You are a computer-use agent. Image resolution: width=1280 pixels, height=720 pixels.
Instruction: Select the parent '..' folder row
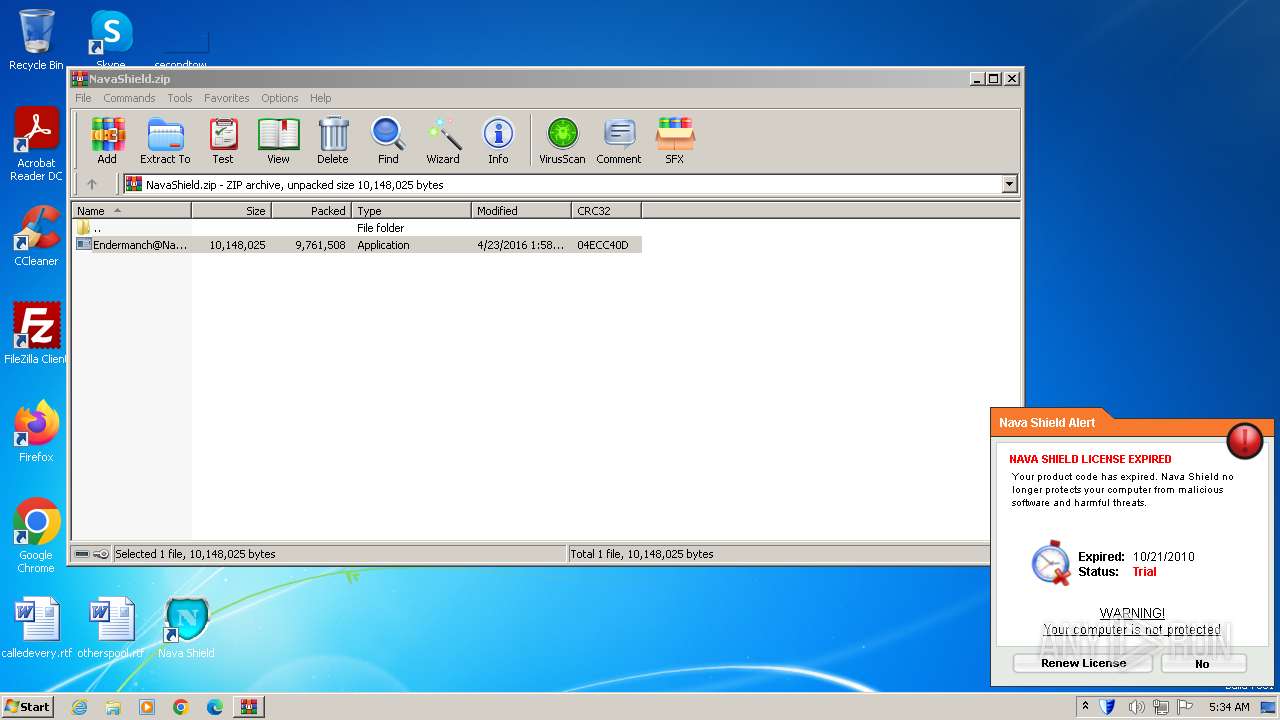pyautogui.click(x=357, y=228)
